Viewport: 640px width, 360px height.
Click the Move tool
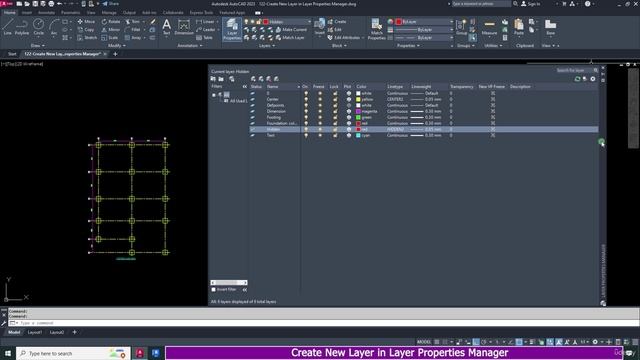(86, 21)
